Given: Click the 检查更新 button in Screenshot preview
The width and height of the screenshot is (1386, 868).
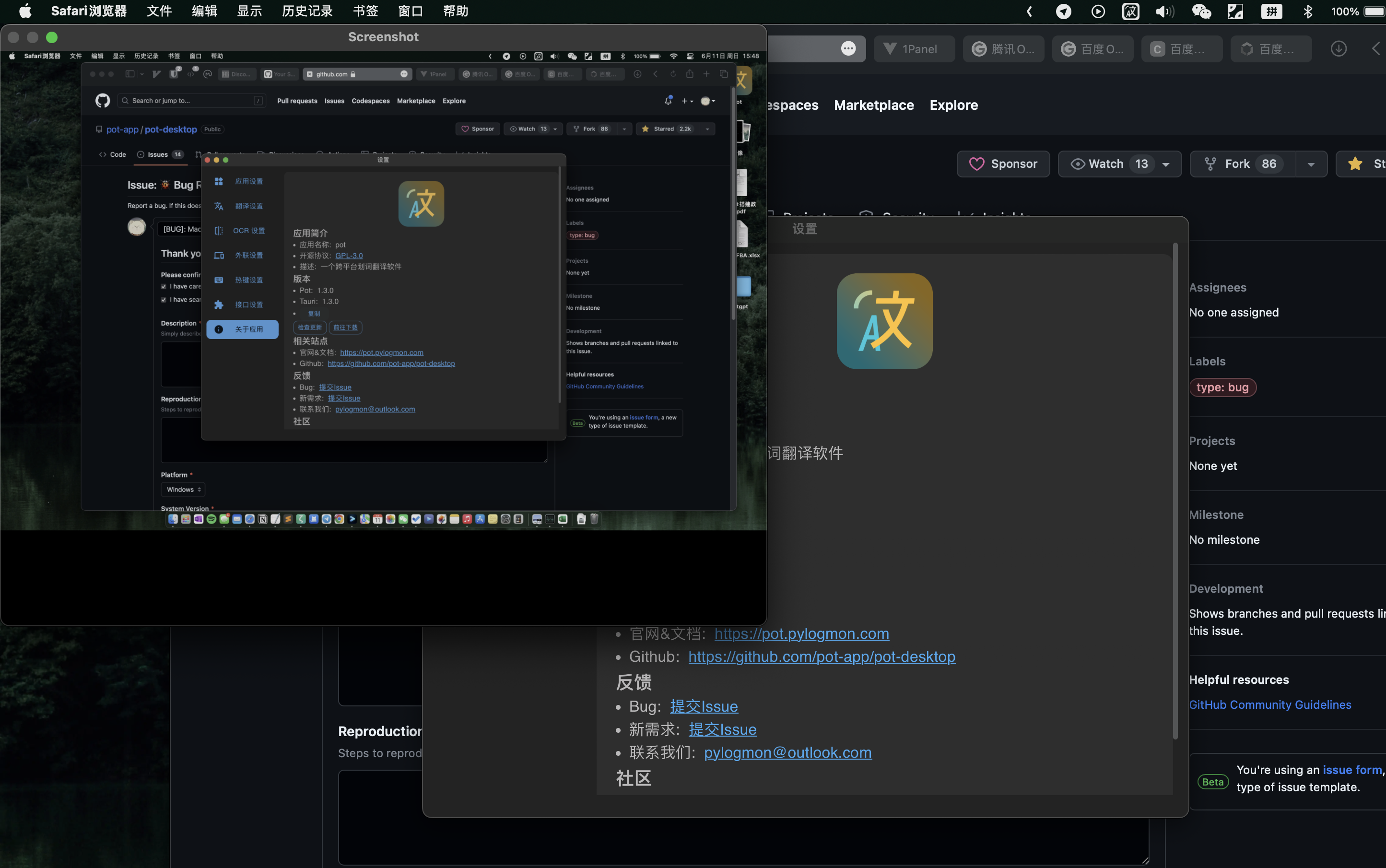Looking at the screenshot, I should (x=309, y=328).
